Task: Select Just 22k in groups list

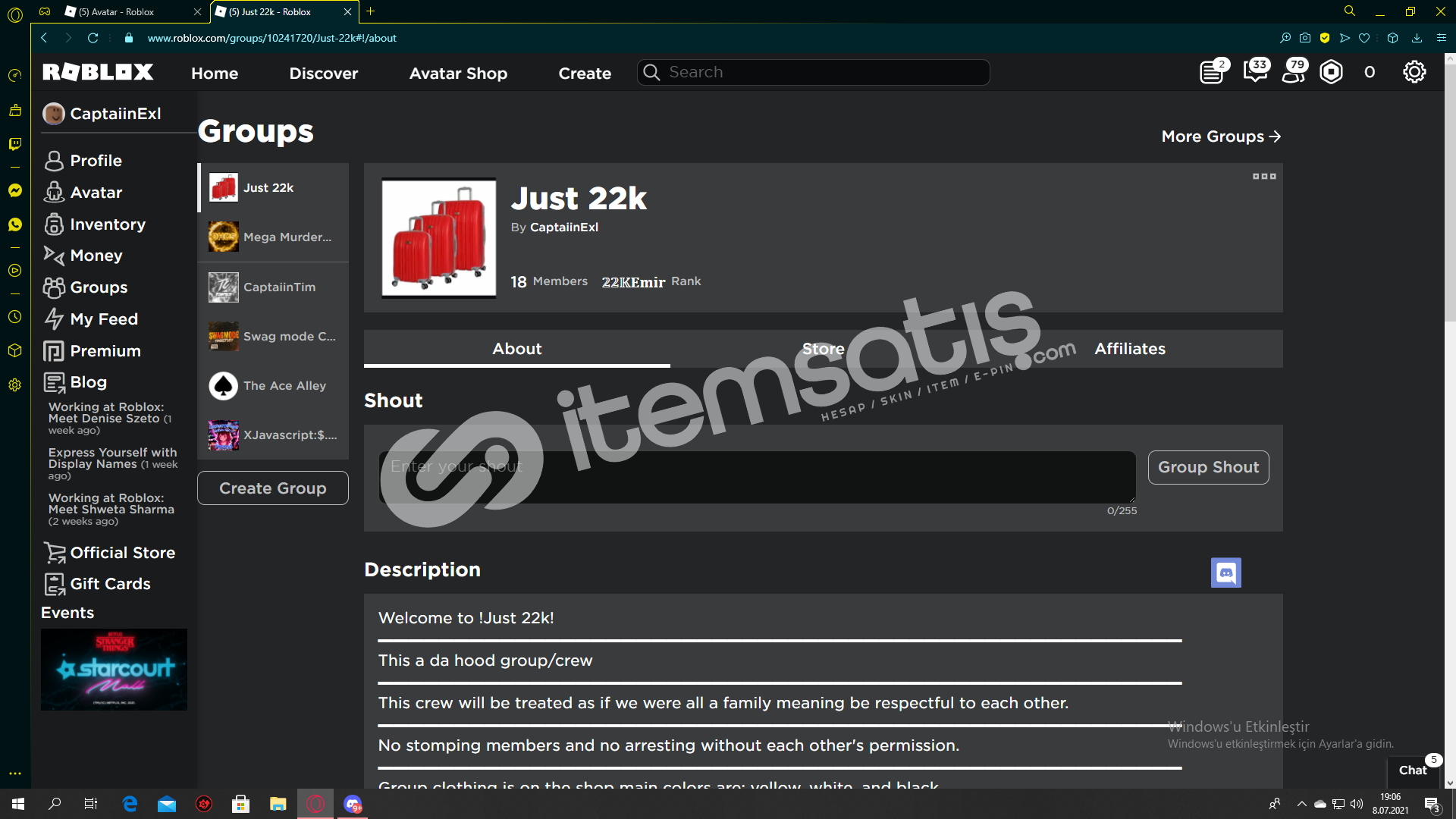Action: [x=273, y=188]
